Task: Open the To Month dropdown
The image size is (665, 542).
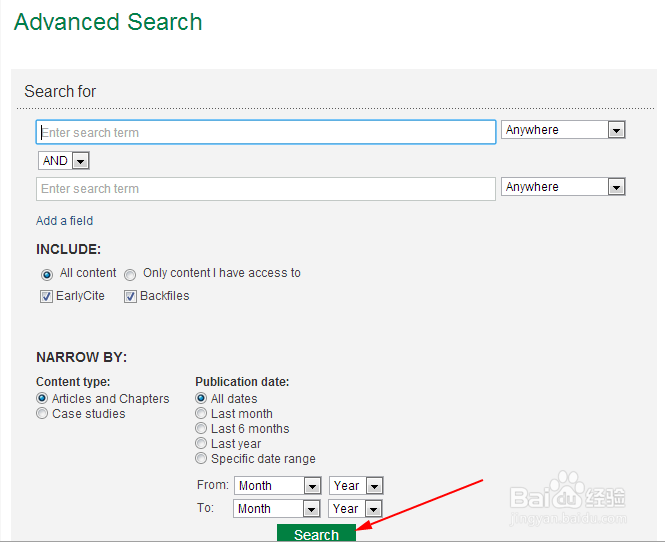Action: point(277,508)
